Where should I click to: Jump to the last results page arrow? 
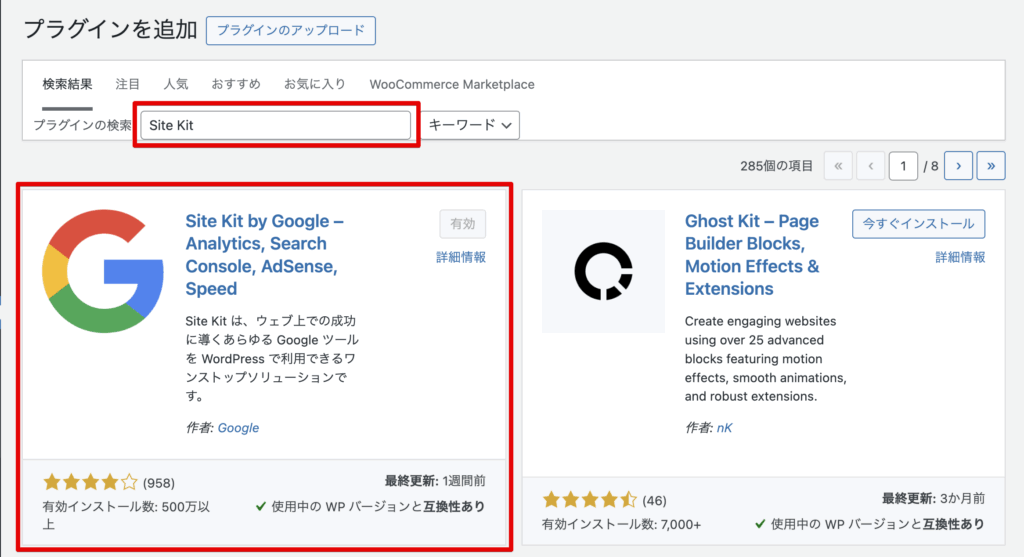[990, 166]
